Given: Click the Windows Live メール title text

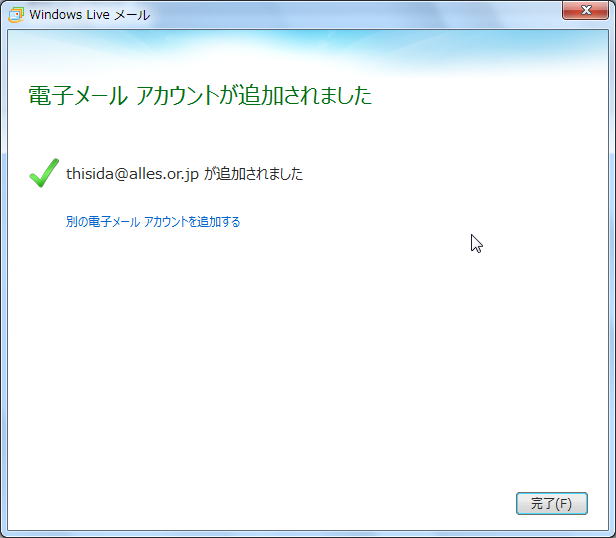Looking at the screenshot, I should click(x=90, y=15).
